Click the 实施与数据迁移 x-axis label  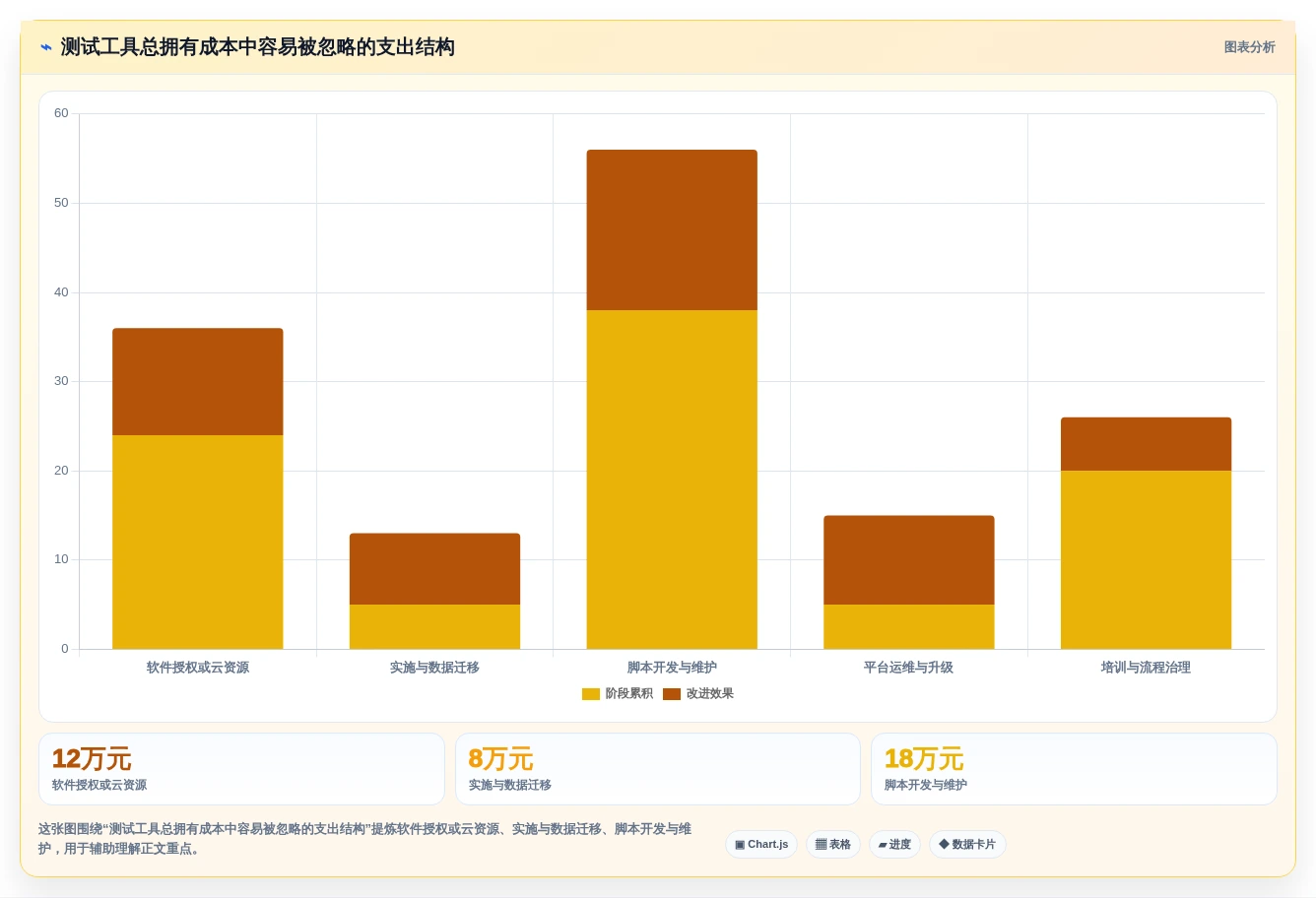pyautogui.click(x=434, y=668)
